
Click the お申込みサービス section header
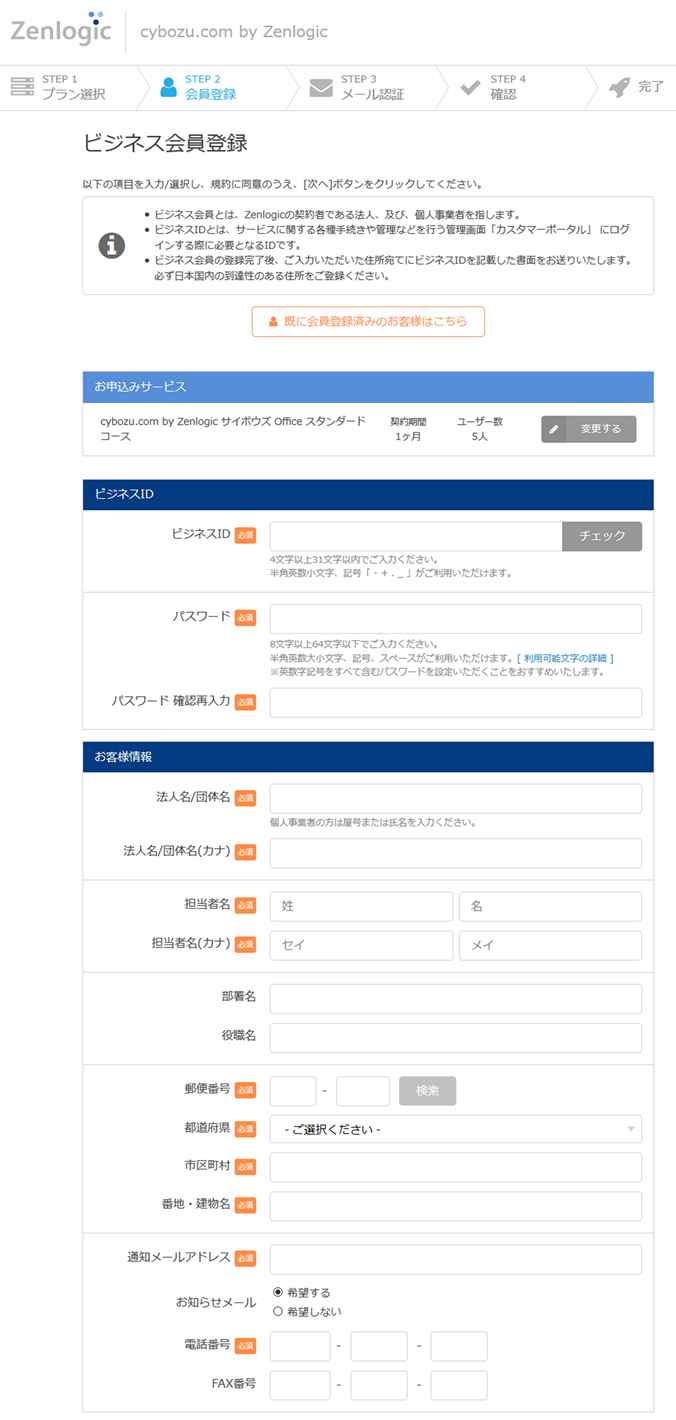click(368, 387)
